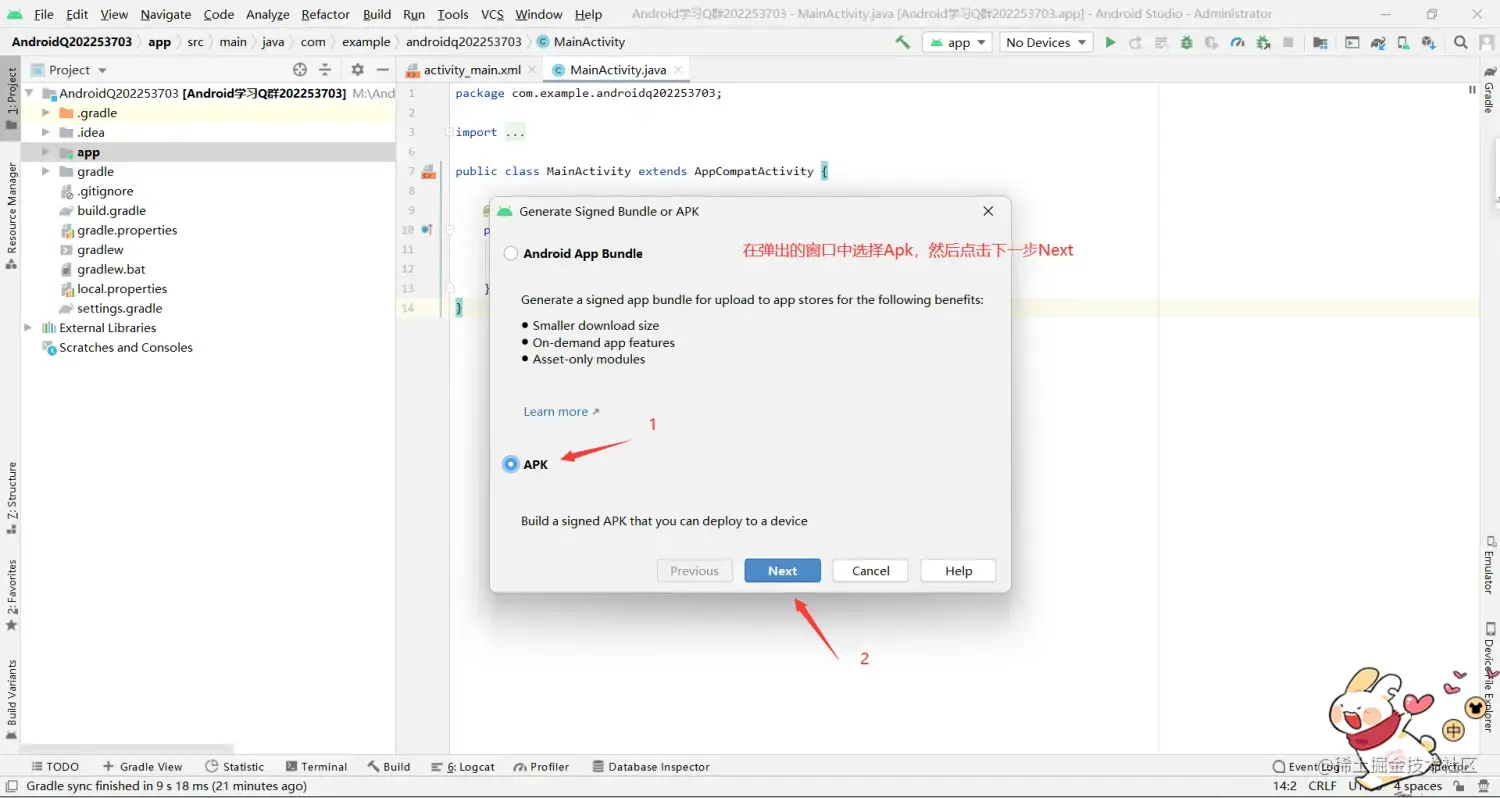Close the MainActivity.java tab with its x

tap(678, 70)
